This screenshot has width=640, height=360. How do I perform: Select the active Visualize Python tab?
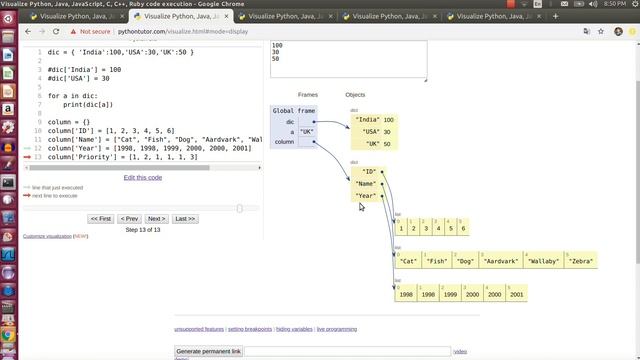click(181, 16)
